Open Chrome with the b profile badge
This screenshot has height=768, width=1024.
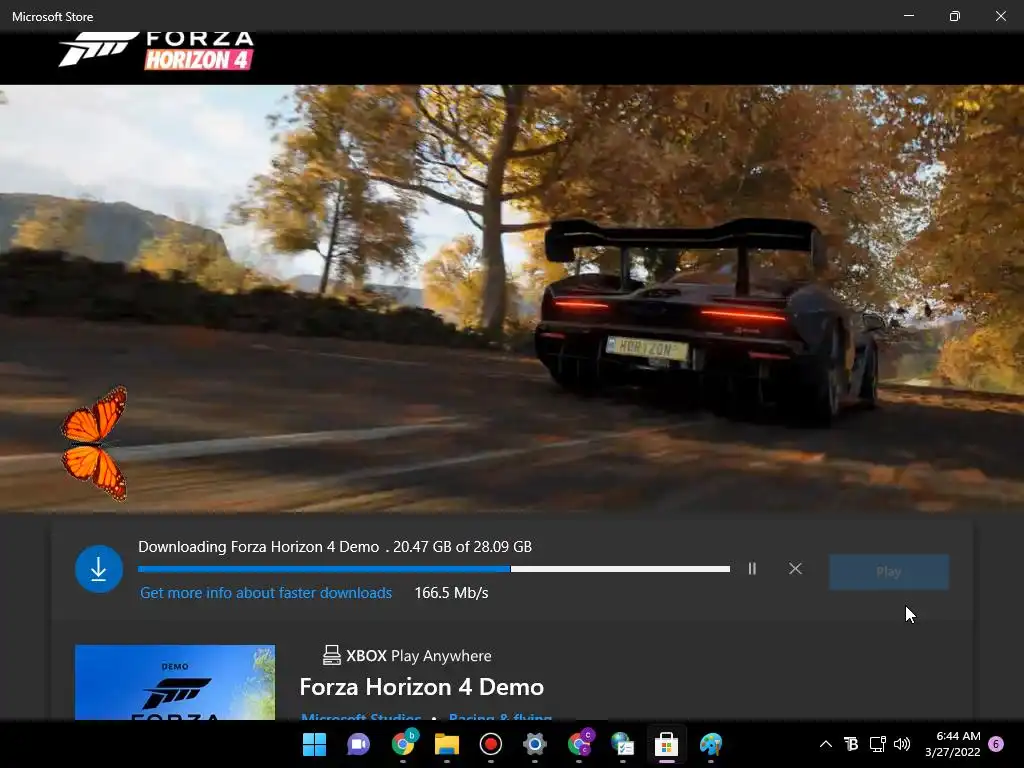pyautogui.click(x=403, y=744)
